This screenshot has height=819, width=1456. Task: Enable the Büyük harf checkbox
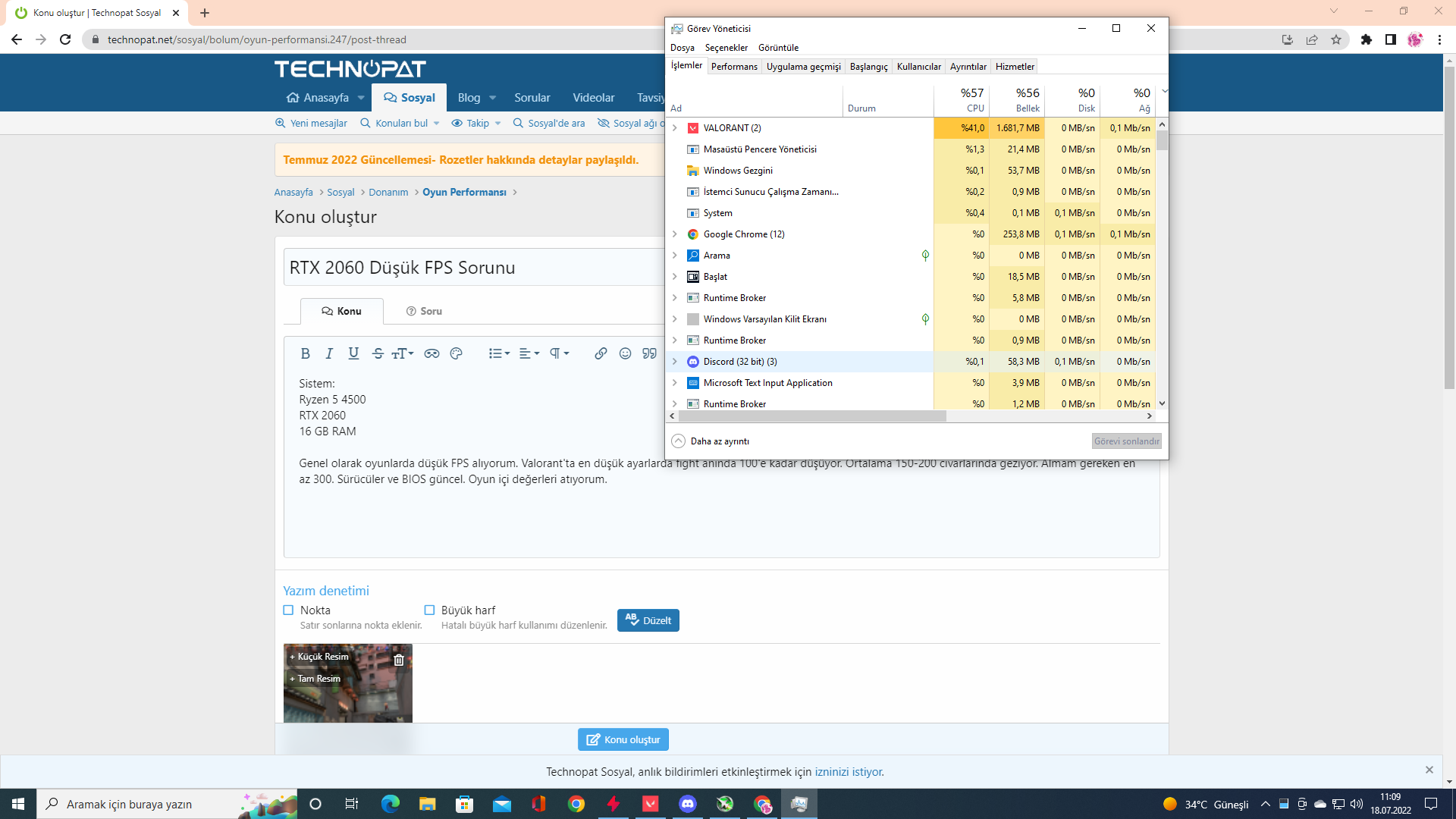[429, 610]
